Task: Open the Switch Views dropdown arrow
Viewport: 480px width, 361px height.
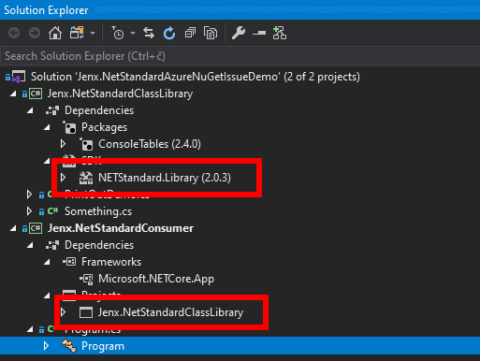Action: pyautogui.click(x=93, y=33)
